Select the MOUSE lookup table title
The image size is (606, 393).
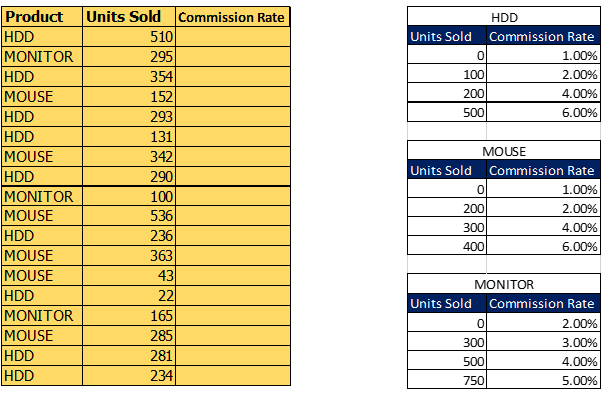[504, 151]
